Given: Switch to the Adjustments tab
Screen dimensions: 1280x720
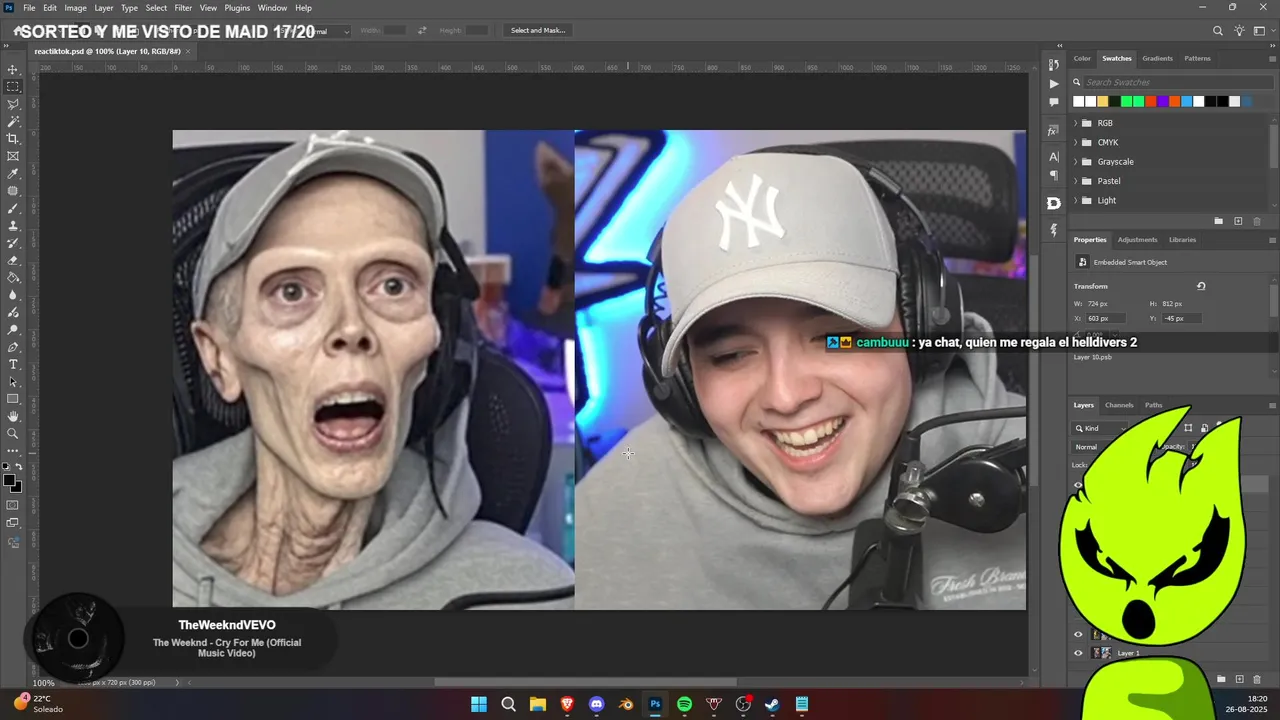Looking at the screenshot, I should pyautogui.click(x=1137, y=240).
